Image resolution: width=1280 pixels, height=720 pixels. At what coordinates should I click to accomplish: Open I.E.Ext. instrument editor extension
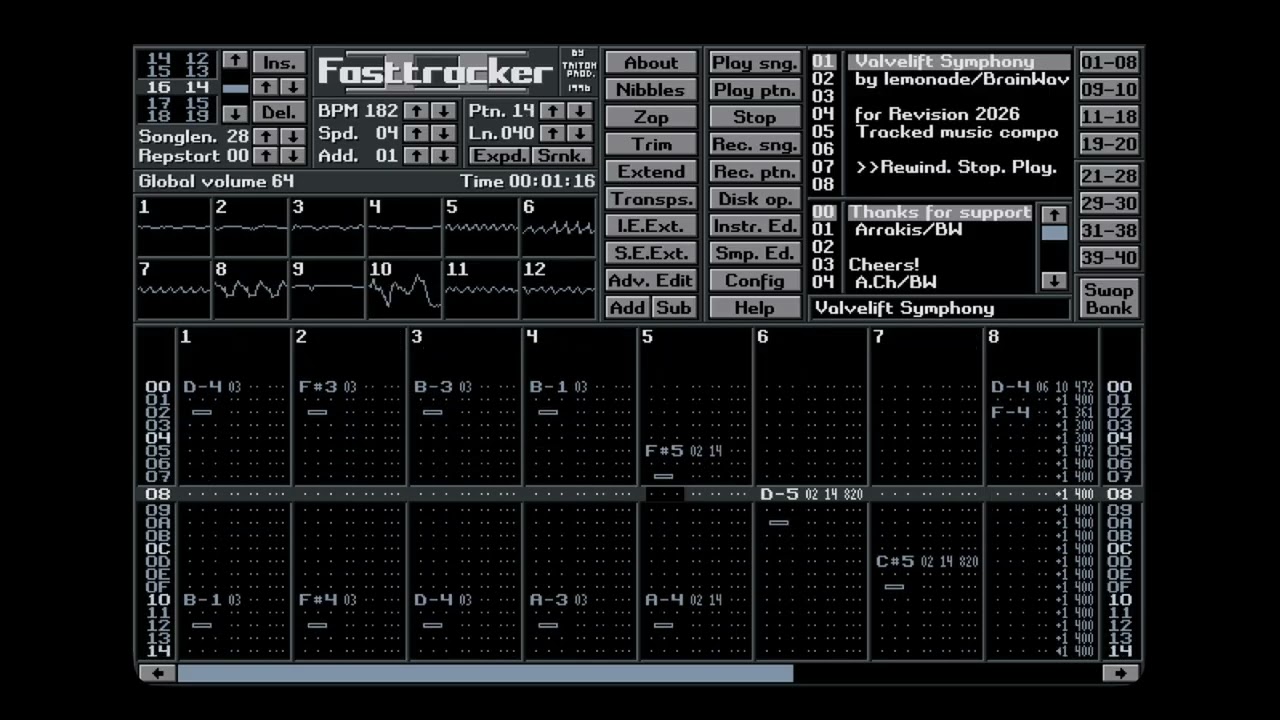coord(651,226)
